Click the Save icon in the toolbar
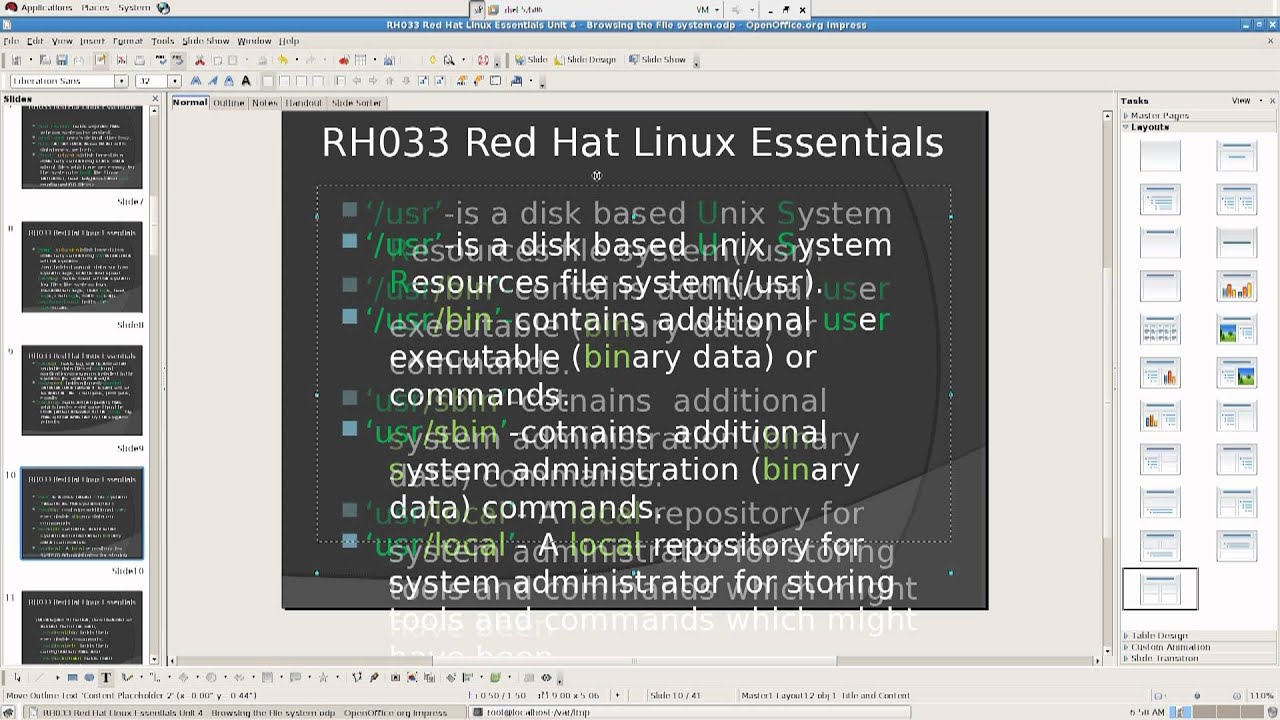The image size is (1280, 720). (x=62, y=60)
